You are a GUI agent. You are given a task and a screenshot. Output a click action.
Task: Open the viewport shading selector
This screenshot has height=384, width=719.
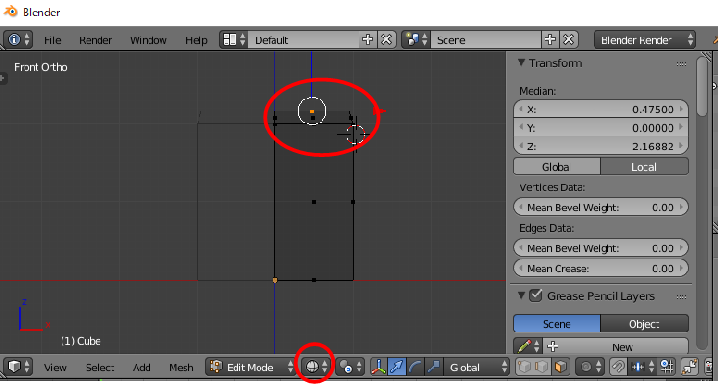tap(316, 367)
